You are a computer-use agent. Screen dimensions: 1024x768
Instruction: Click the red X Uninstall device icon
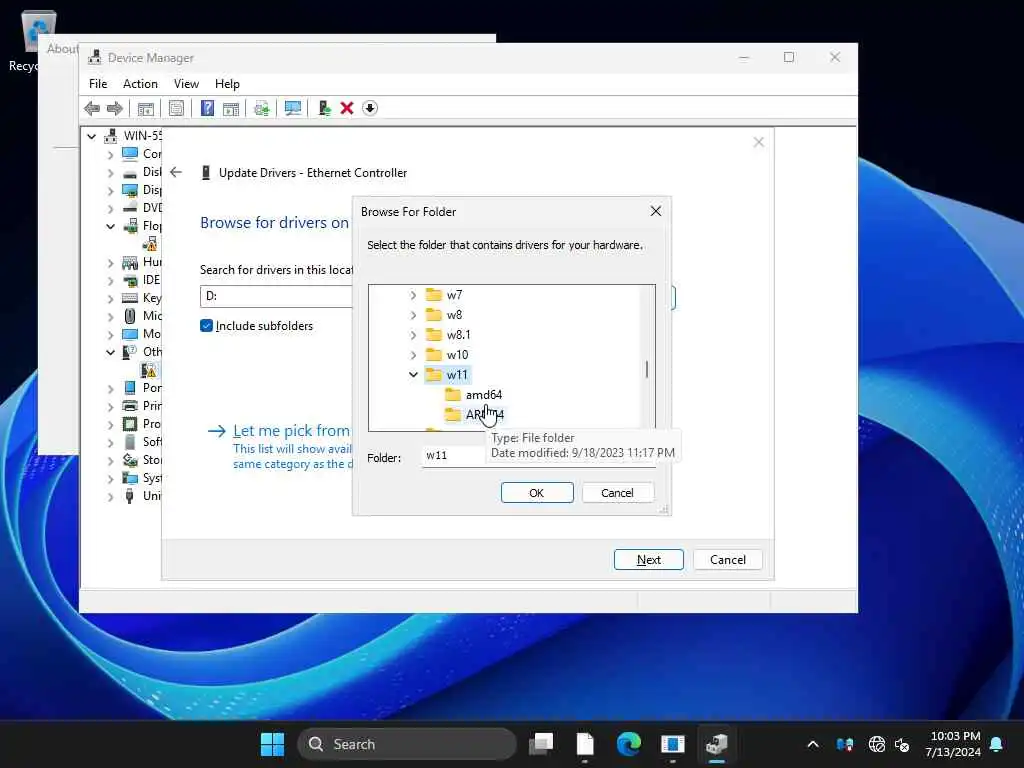pos(347,108)
